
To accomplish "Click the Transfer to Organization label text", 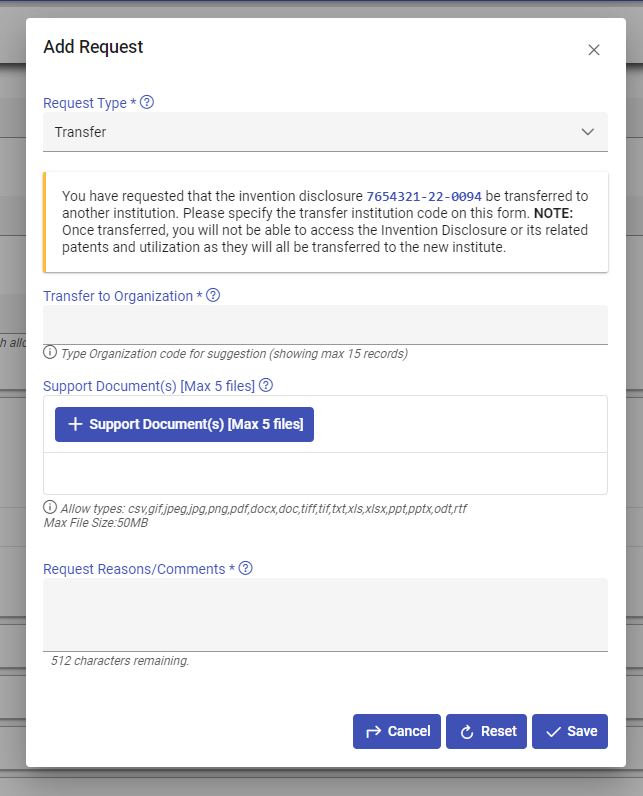I will coord(118,296).
